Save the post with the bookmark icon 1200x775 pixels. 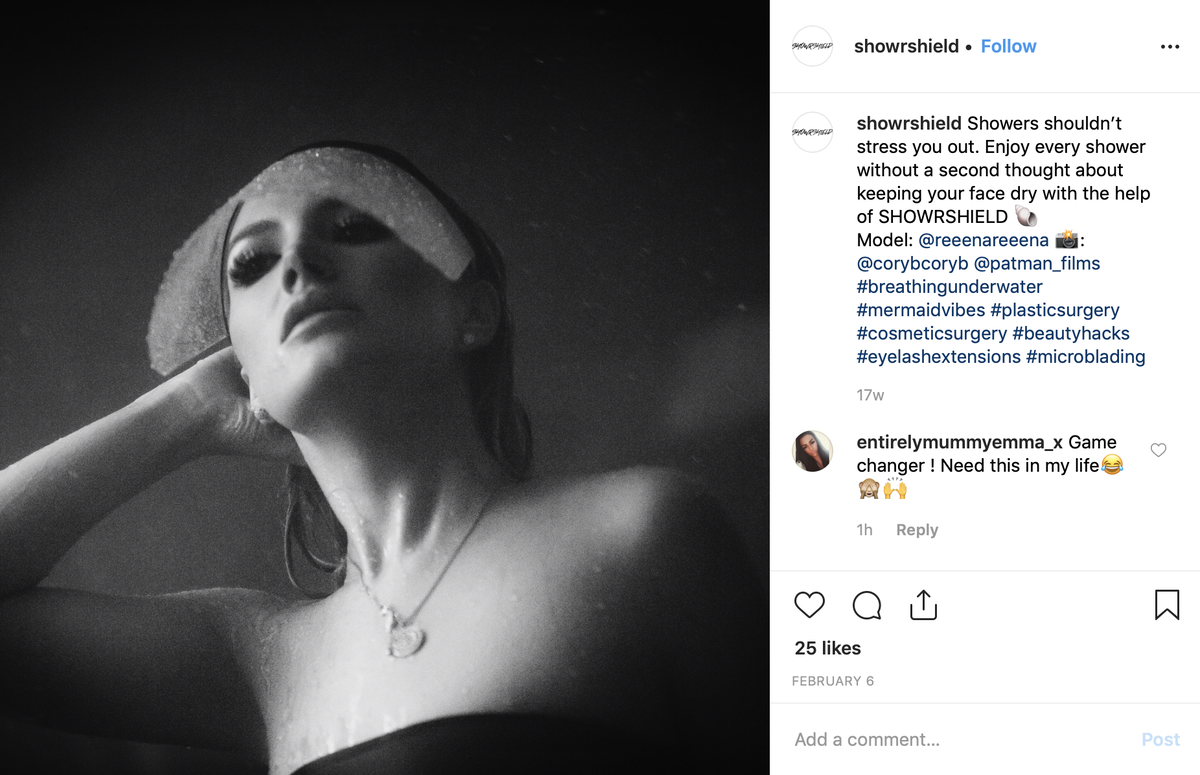click(x=1167, y=604)
